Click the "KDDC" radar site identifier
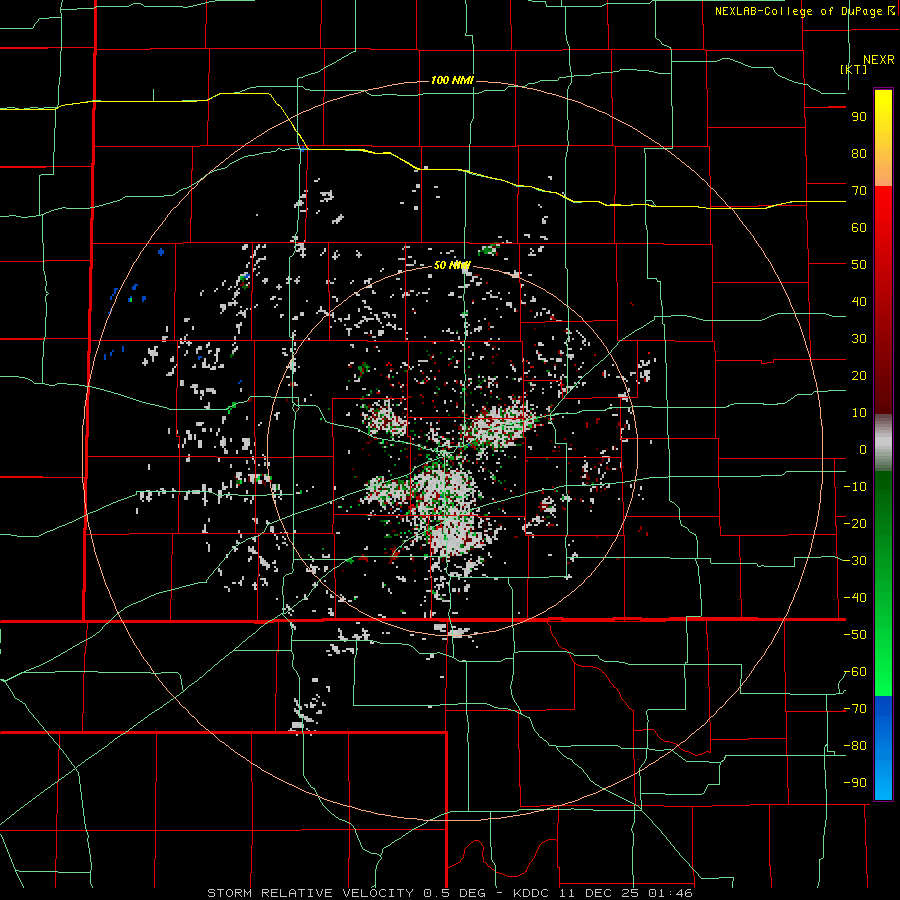The image size is (900, 900). (531, 893)
